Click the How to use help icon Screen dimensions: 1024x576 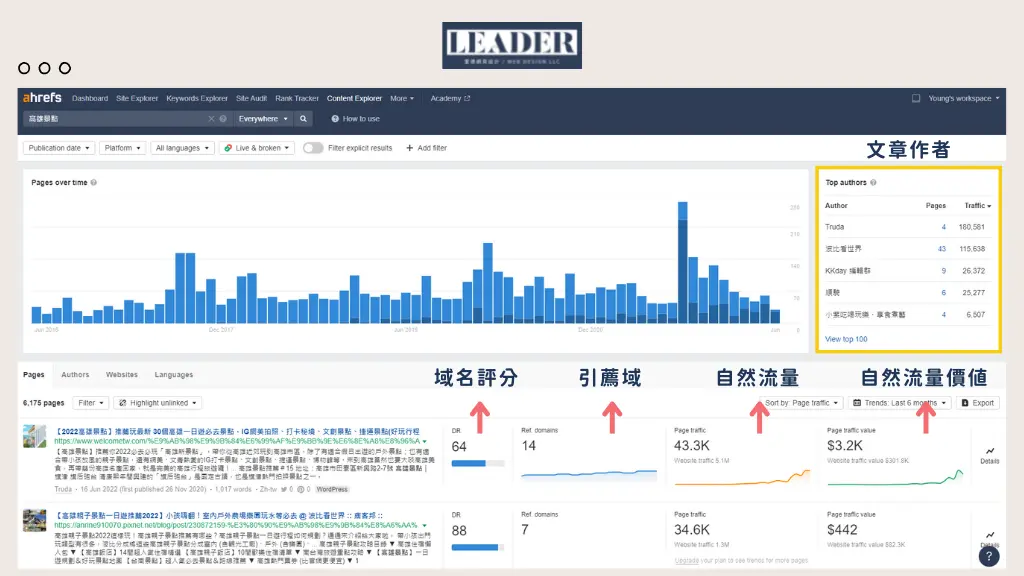click(334, 118)
